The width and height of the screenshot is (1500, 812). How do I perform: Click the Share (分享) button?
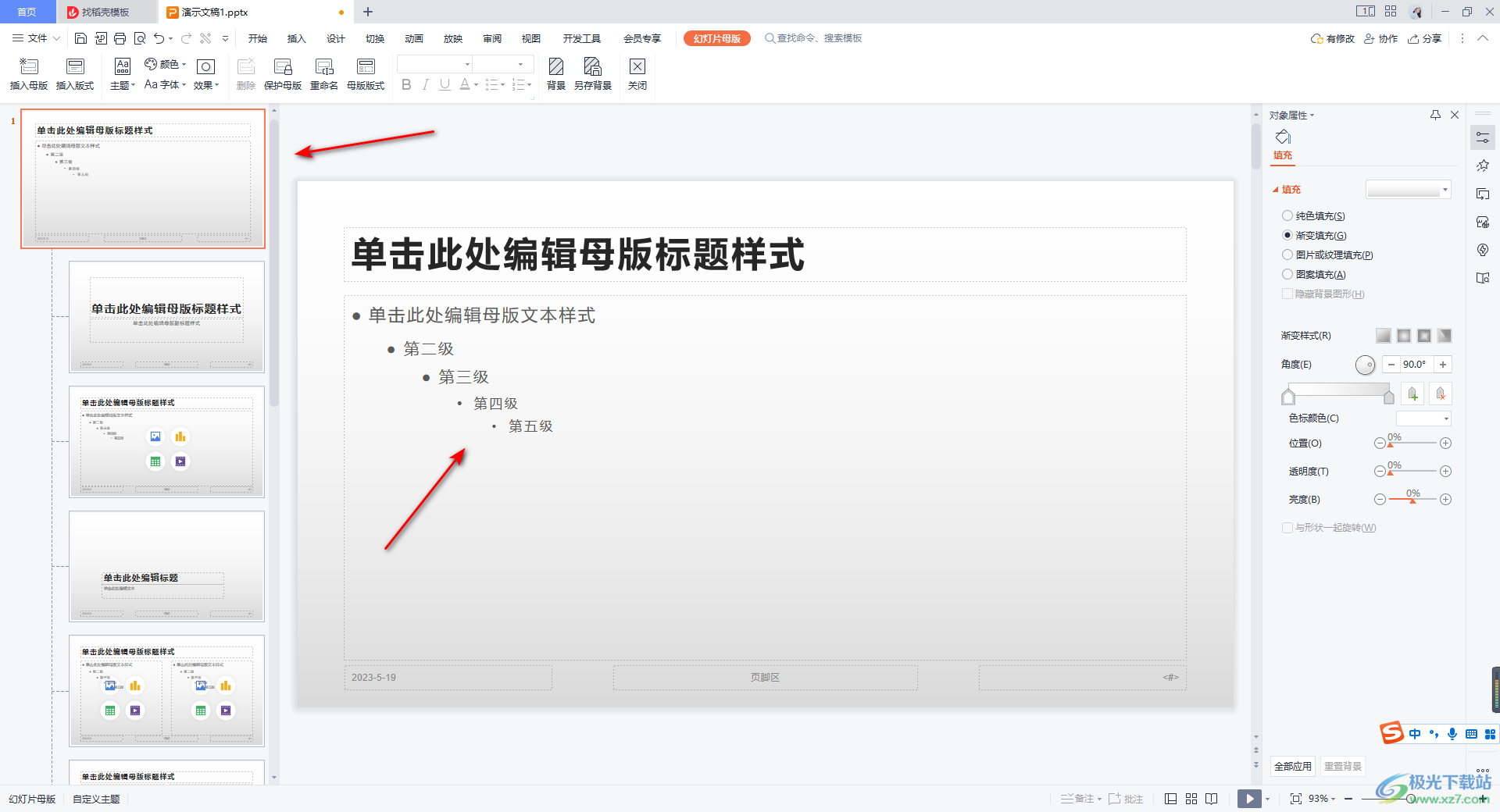click(x=1425, y=38)
